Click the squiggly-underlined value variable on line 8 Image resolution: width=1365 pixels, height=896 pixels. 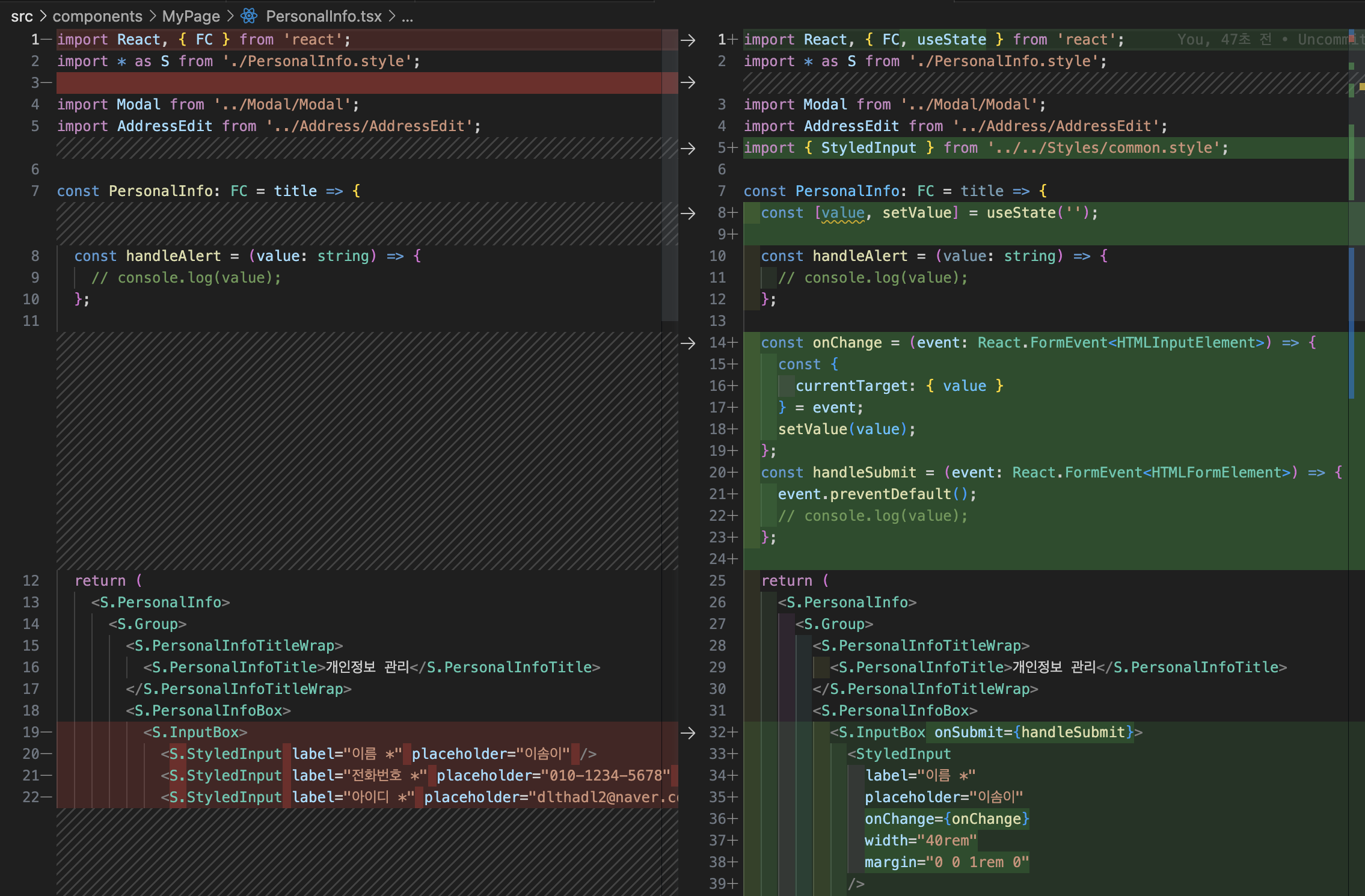pyautogui.click(x=842, y=213)
